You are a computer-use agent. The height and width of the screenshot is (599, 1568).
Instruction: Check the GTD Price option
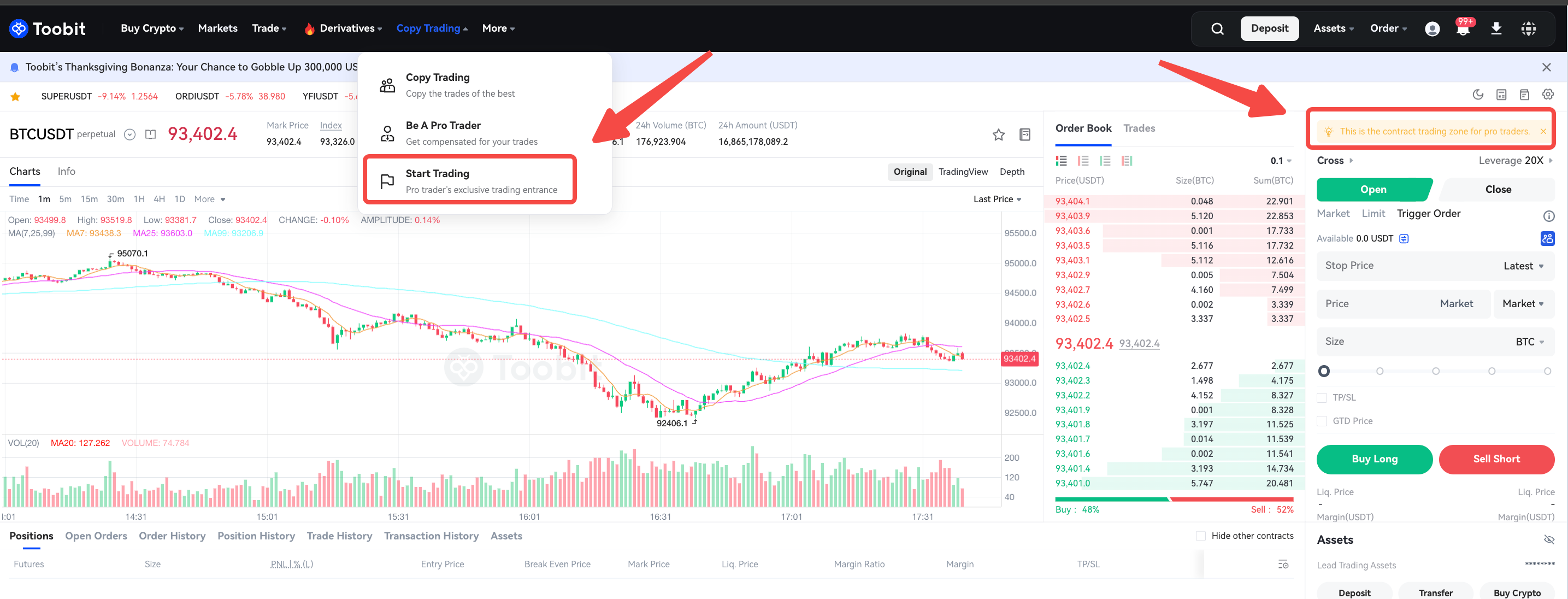(x=1322, y=421)
